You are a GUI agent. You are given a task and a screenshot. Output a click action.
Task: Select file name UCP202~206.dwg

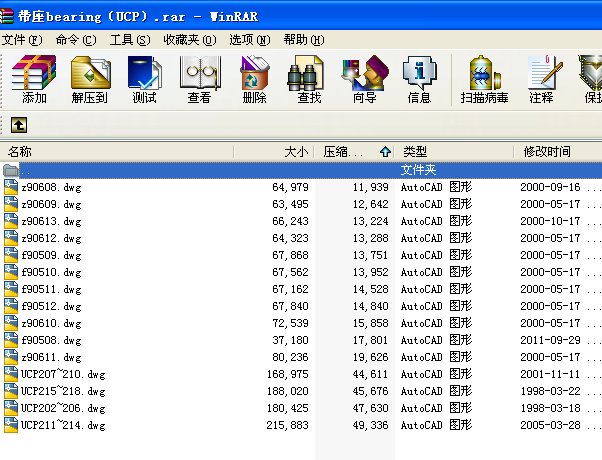click(x=63, y=408)
